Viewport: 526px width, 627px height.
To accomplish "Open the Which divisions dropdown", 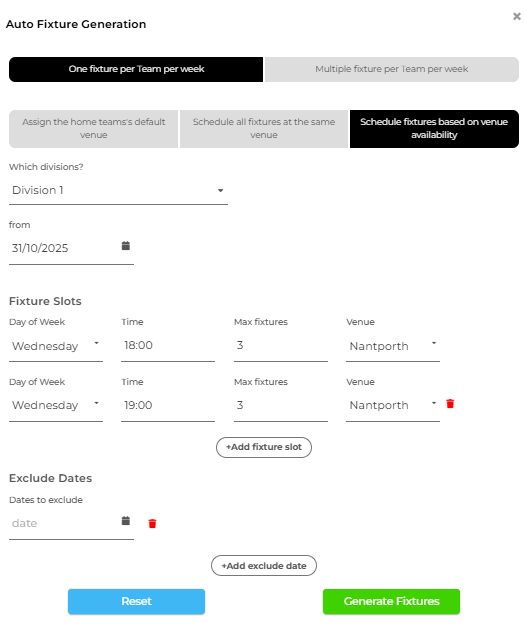I will click(x=118, y=191).
